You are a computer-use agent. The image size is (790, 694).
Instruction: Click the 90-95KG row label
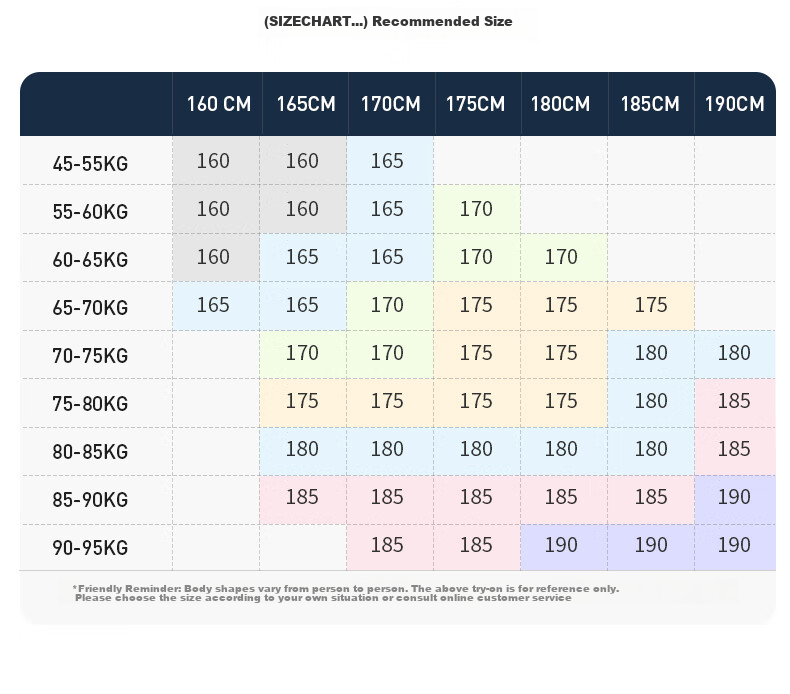90,548
